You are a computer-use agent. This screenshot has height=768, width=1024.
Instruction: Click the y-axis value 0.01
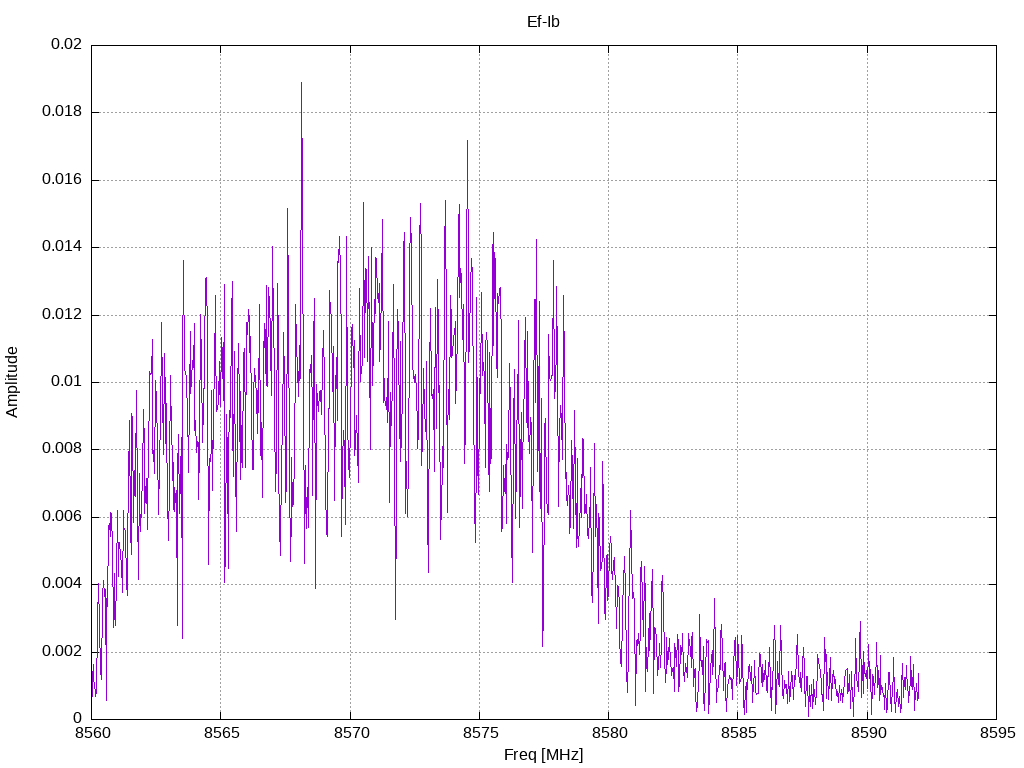67,382
